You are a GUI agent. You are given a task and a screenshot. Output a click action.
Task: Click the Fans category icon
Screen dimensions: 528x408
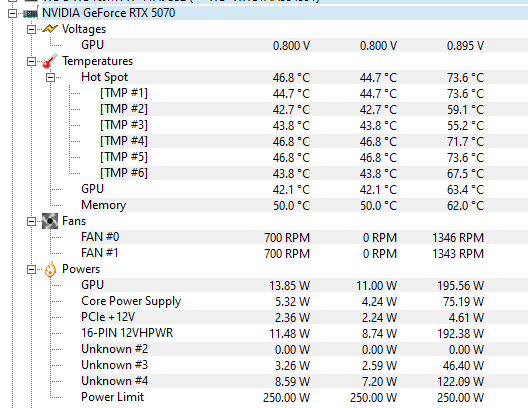[x=50, y=221]
